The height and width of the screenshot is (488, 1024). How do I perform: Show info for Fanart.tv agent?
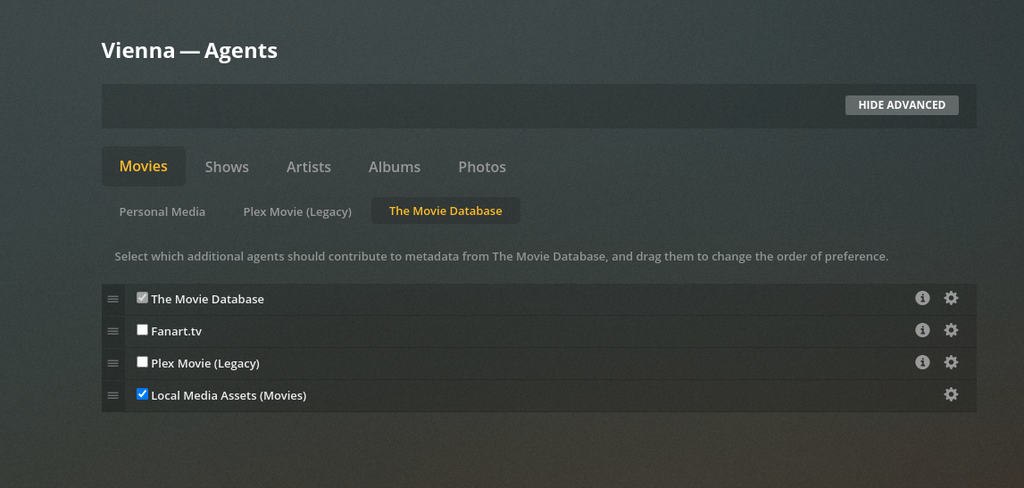pos(922,330)
